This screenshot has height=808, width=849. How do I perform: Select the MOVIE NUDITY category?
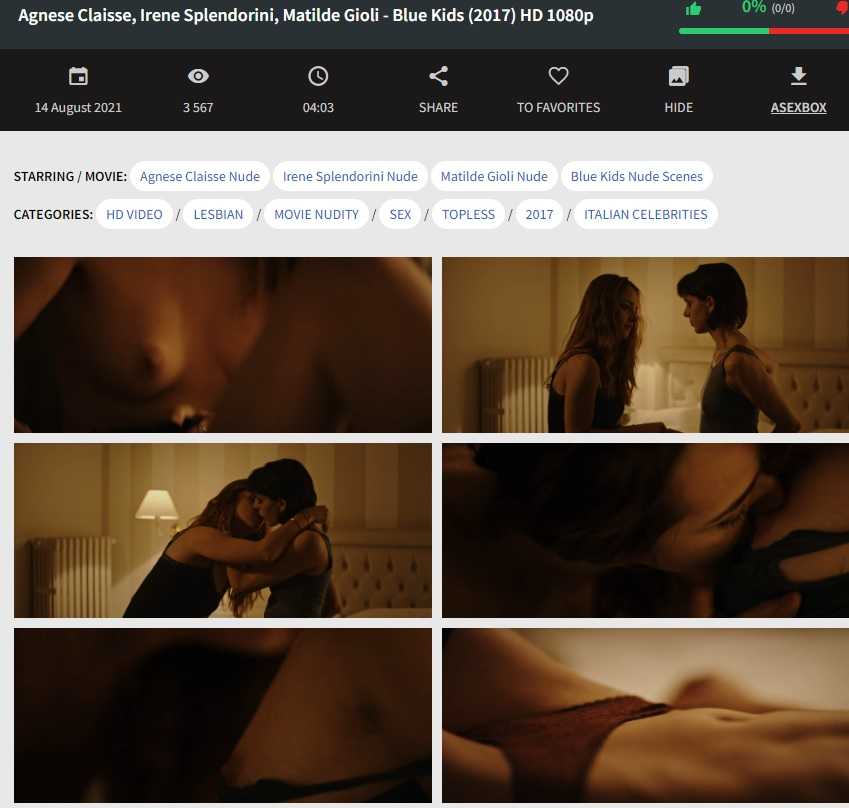(x=316, y=214)
